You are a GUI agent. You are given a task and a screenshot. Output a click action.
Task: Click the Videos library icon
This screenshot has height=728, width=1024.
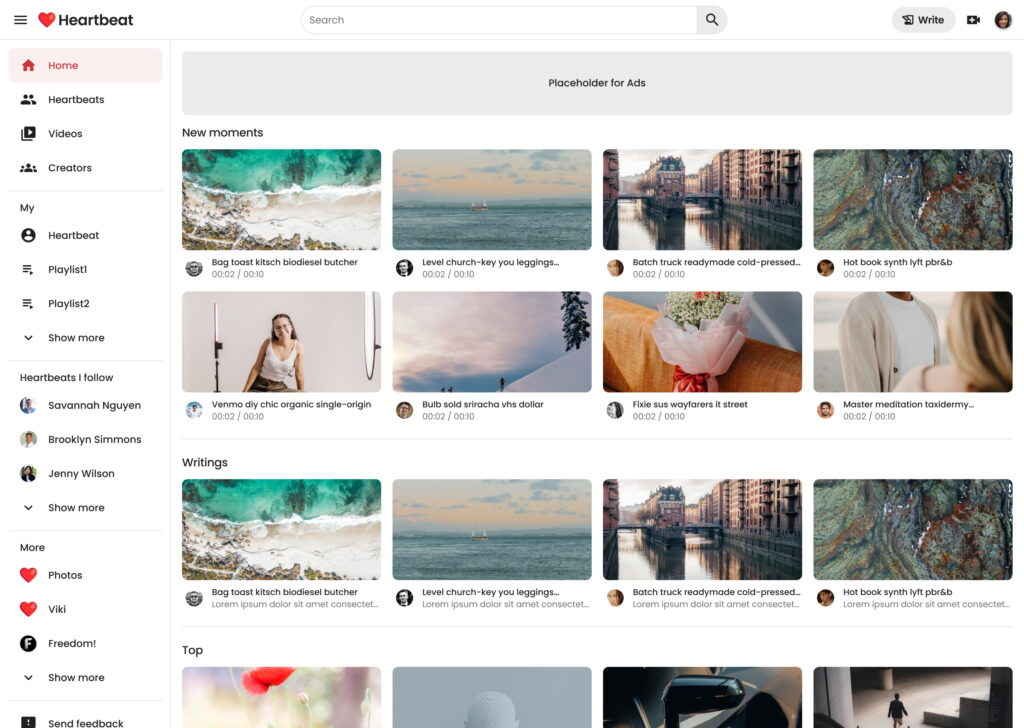(x=28, y=133)
